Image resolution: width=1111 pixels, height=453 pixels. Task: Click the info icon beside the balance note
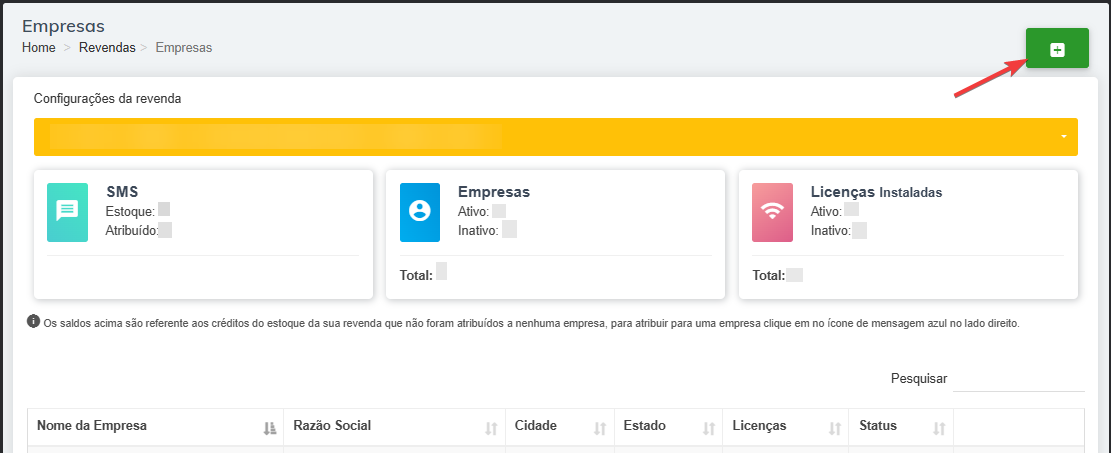coord(34,322)
